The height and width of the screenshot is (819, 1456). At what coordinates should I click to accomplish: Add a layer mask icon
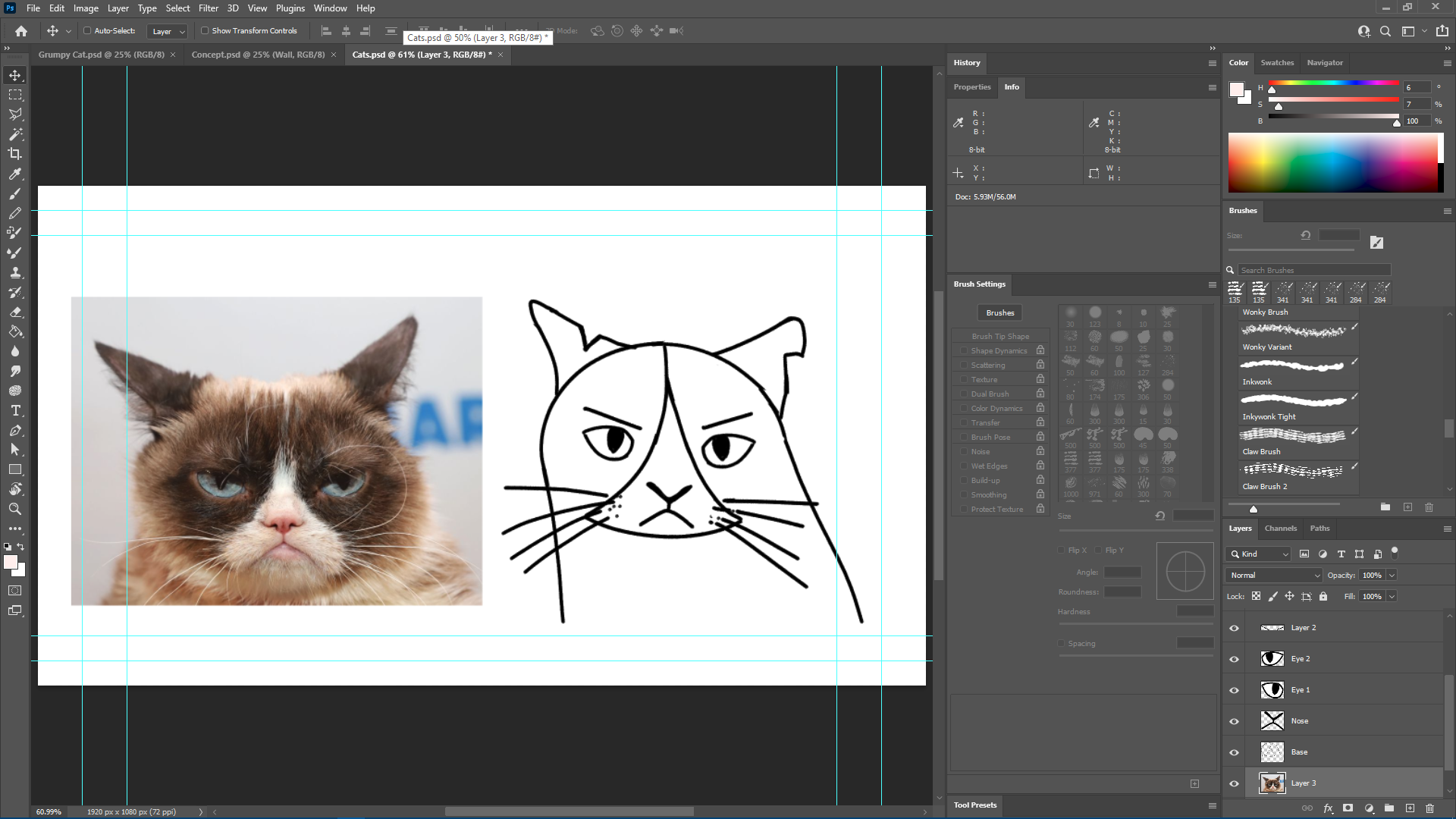click(1348, 808)
